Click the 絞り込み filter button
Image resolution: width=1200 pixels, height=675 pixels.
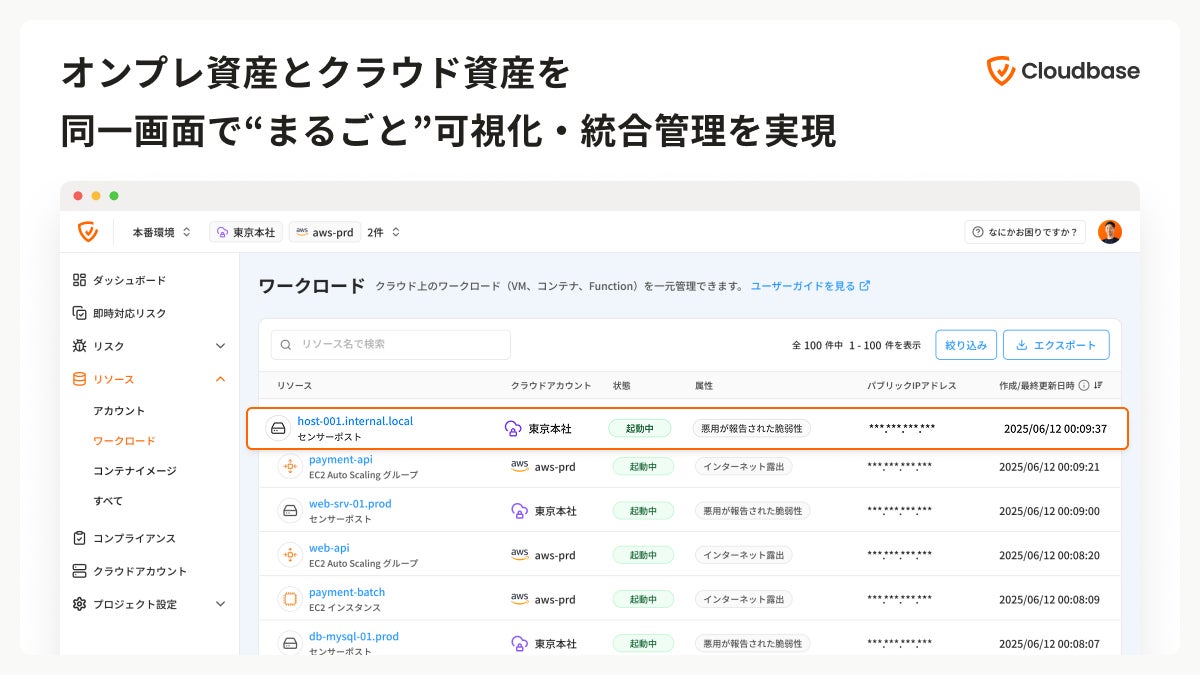[x=966, y=345]
